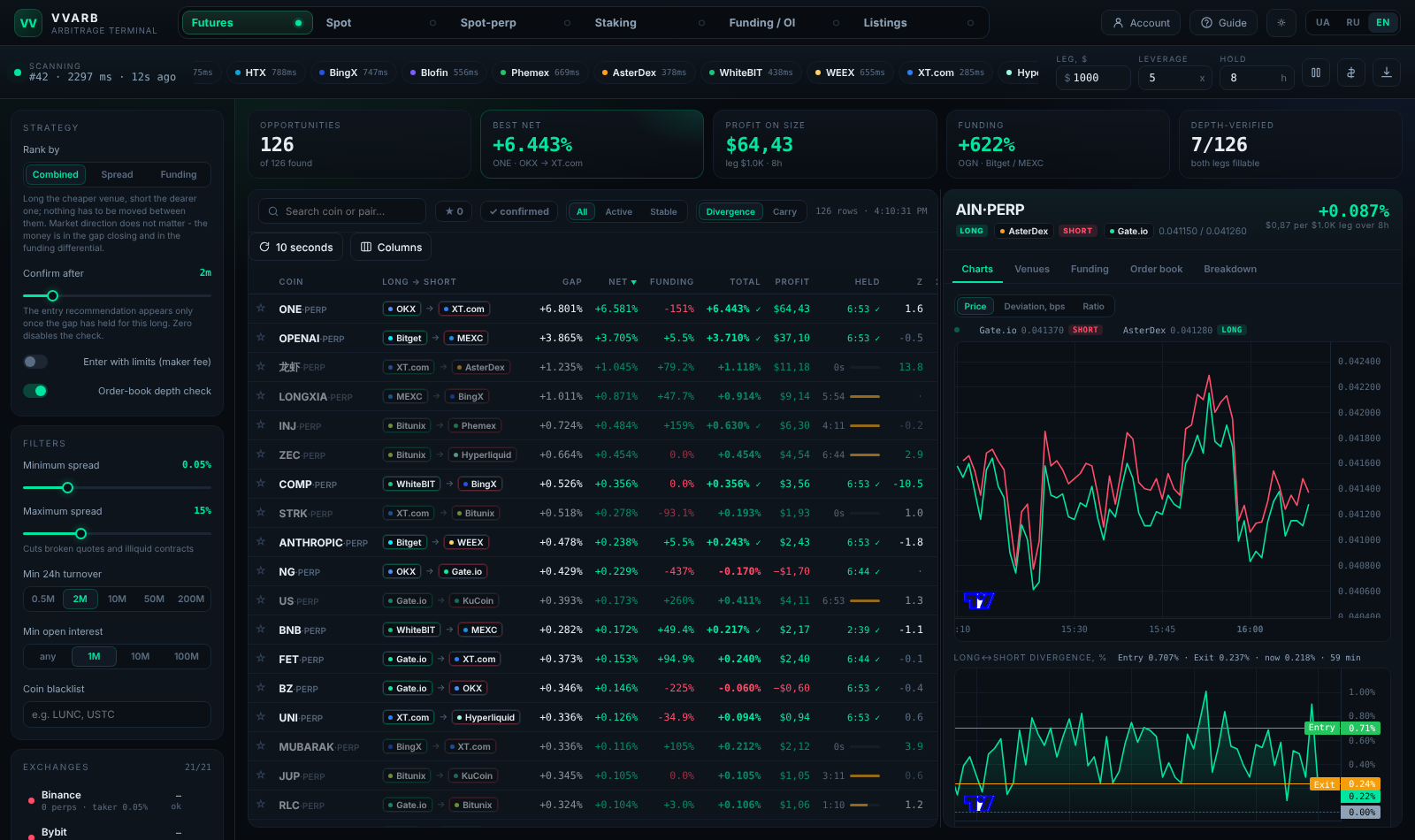Star the UNI PERP row
The width and height of the screenshot is (1415, 840).
pyautogui.click(x=261, y=717)
